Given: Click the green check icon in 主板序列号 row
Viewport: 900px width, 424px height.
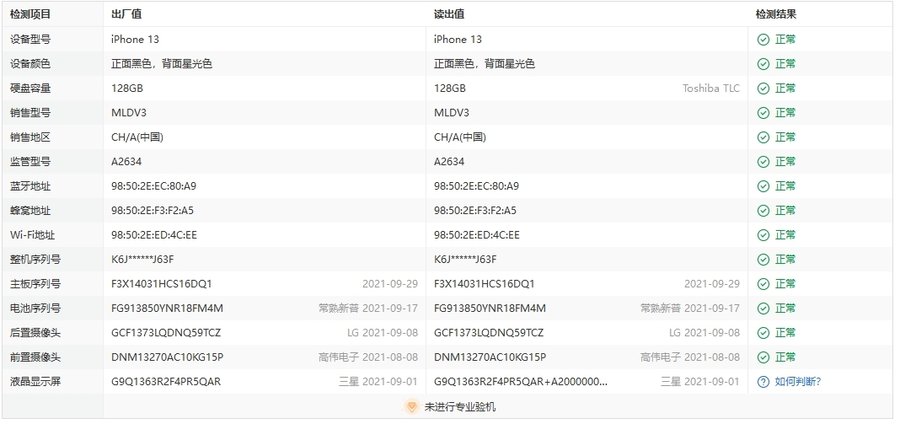Looking at the screenshot, I should 763,284.
